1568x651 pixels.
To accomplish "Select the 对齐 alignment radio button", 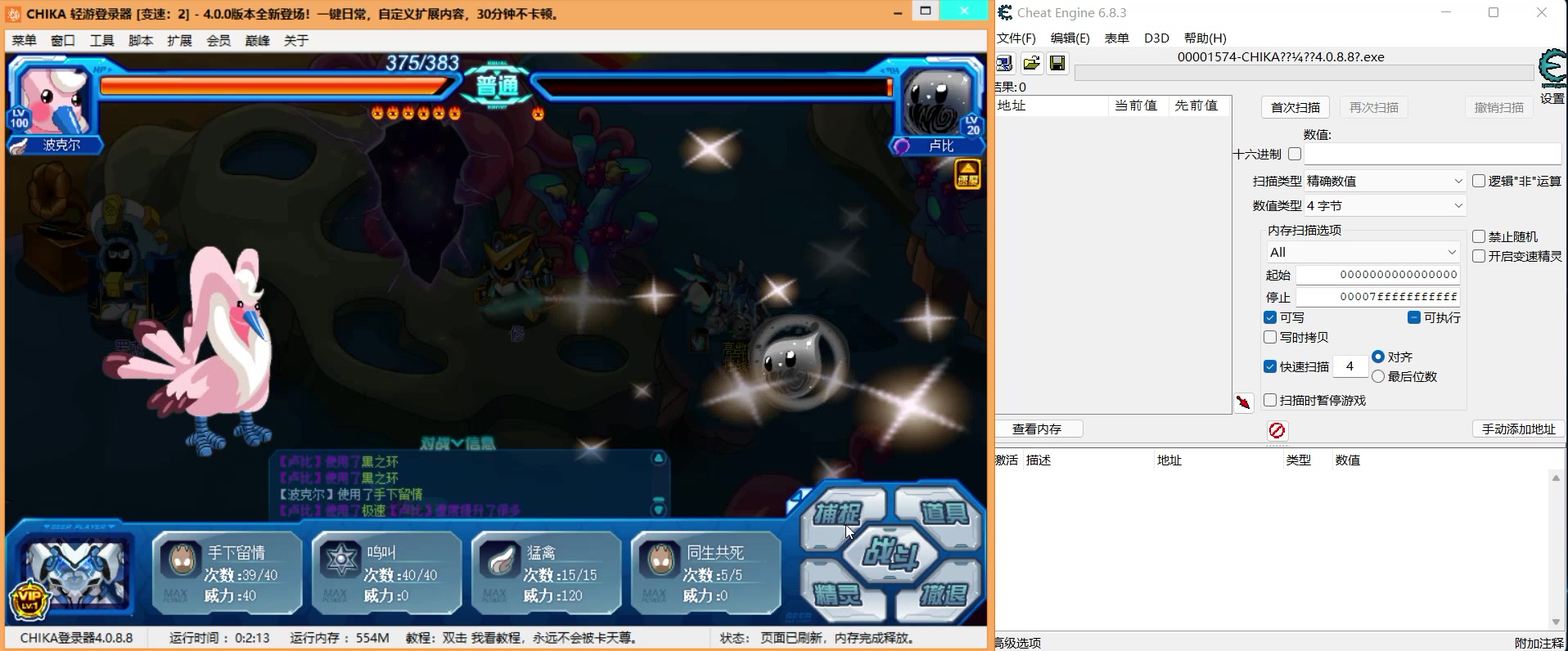I will tap(1378, 357).
